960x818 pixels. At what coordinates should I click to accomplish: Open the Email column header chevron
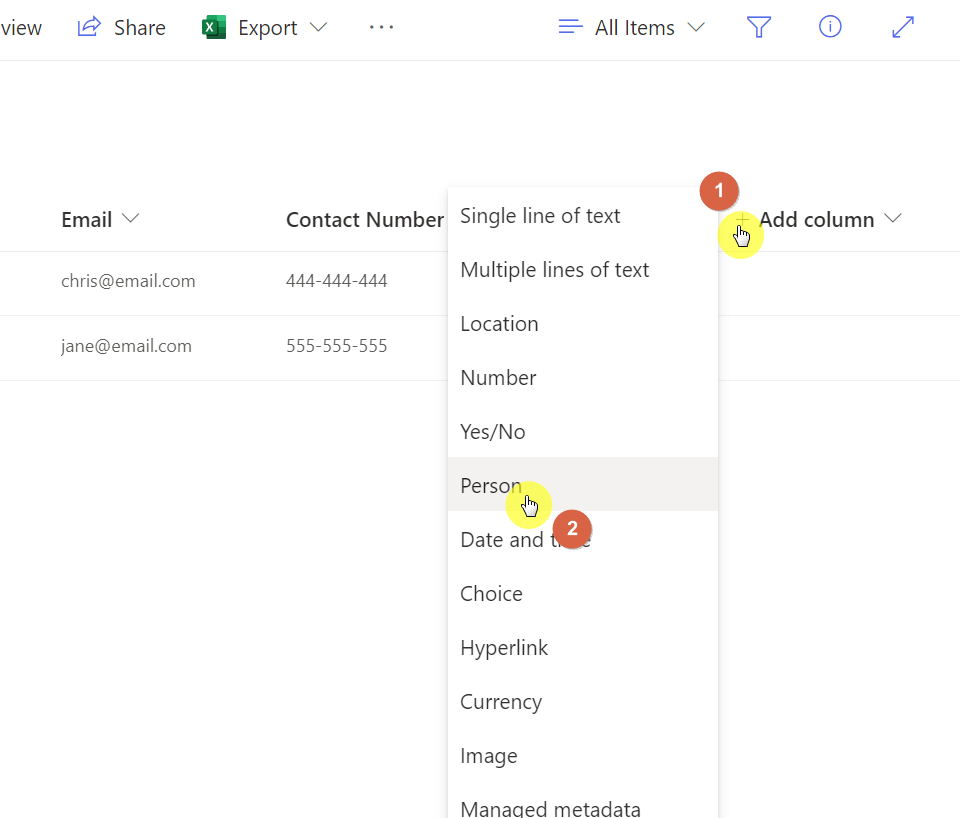click(x=130, y=218)
